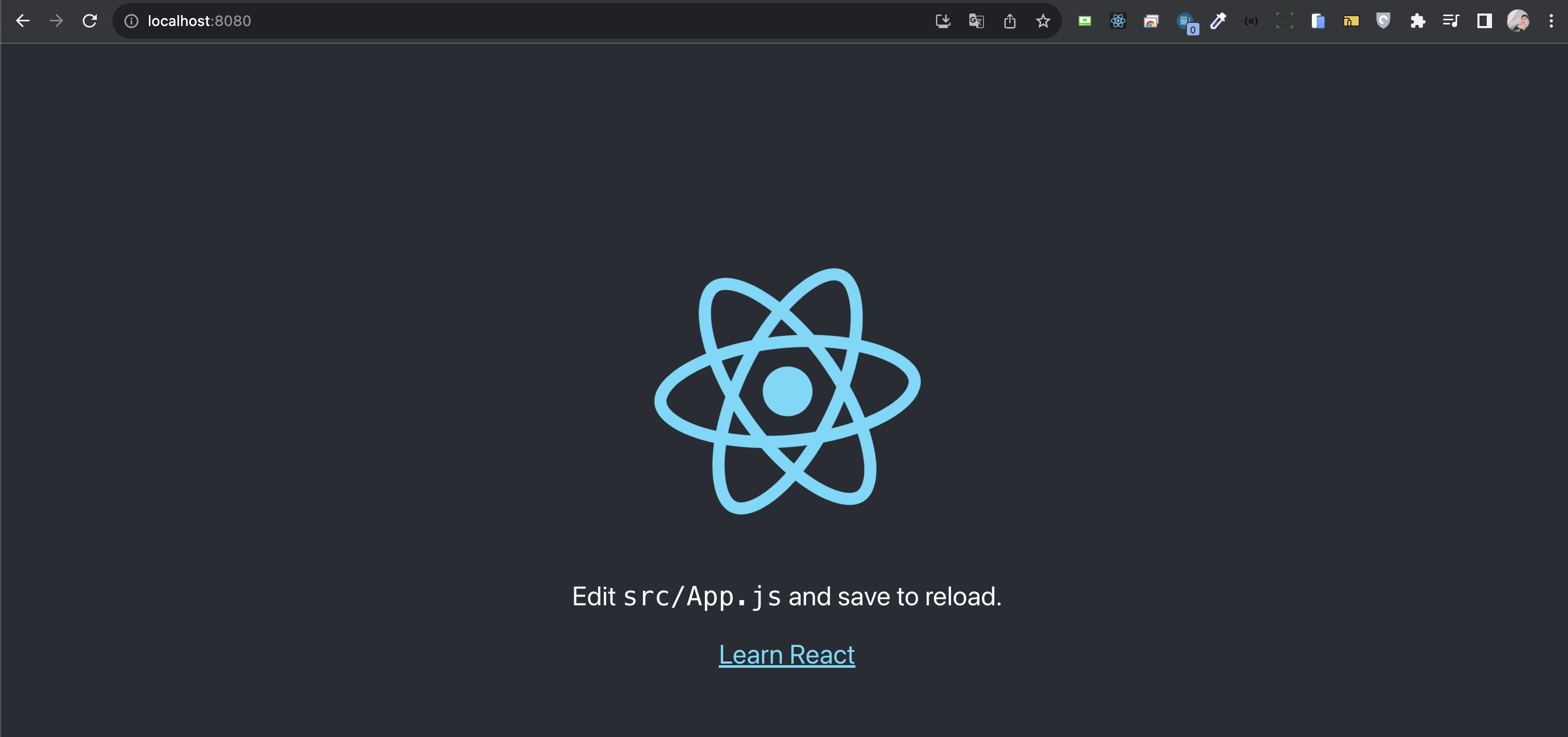Open Google Translate for this page
1568x737 pixels.
tap(976, 21)
